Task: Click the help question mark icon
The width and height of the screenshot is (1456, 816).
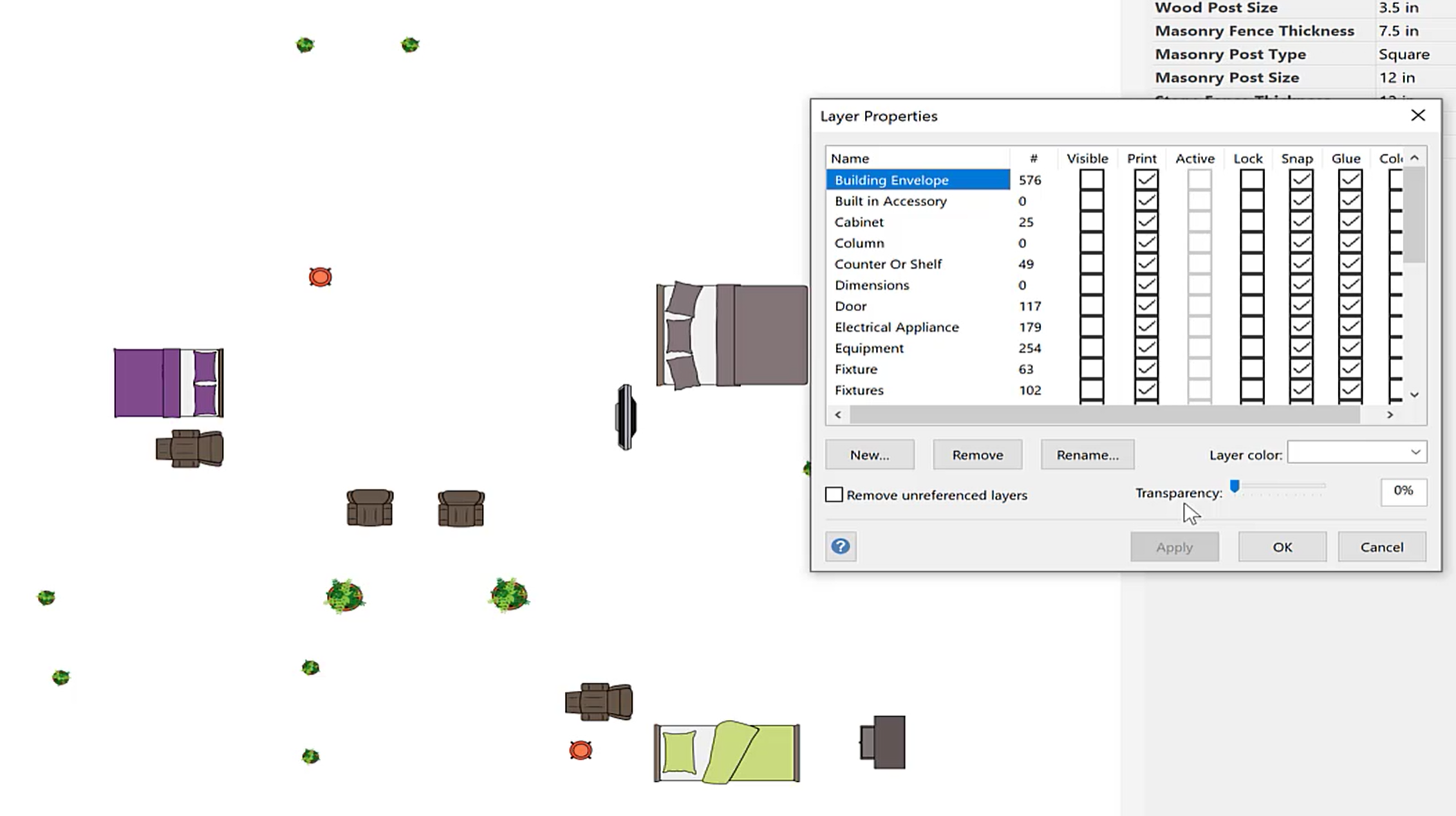Action: (840, 546)
